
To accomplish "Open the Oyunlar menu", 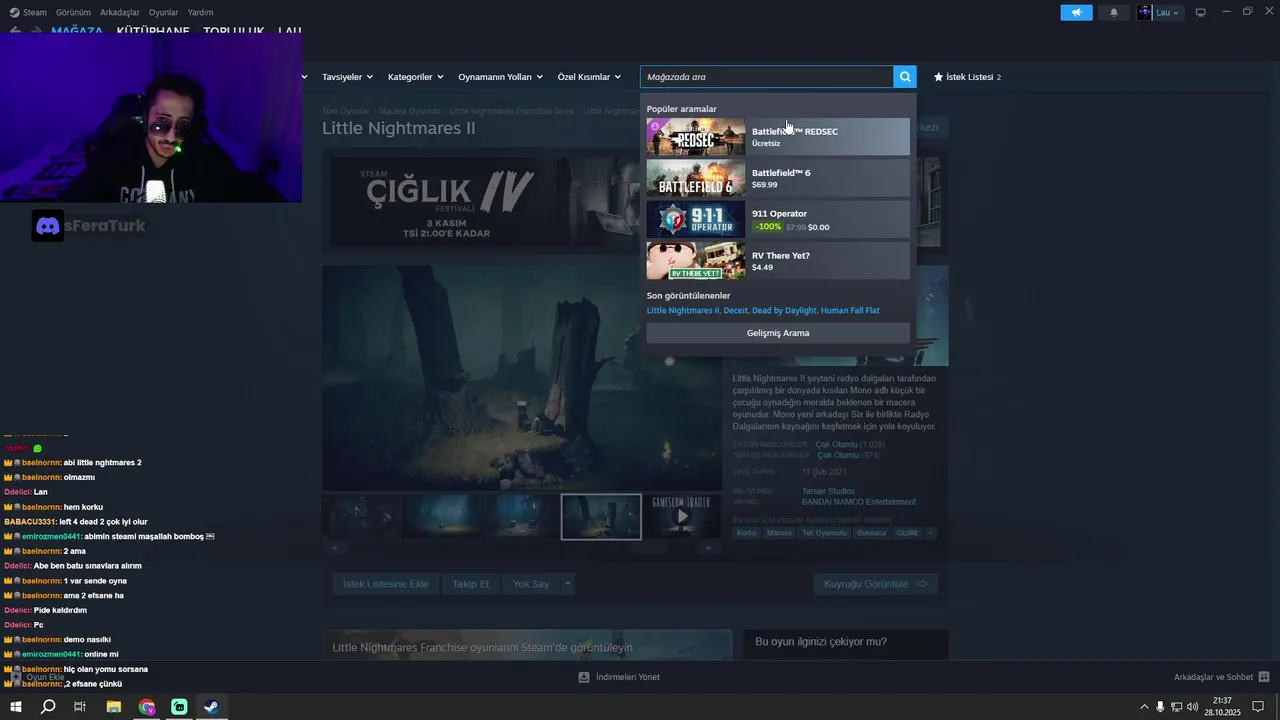I will [163, 12].
